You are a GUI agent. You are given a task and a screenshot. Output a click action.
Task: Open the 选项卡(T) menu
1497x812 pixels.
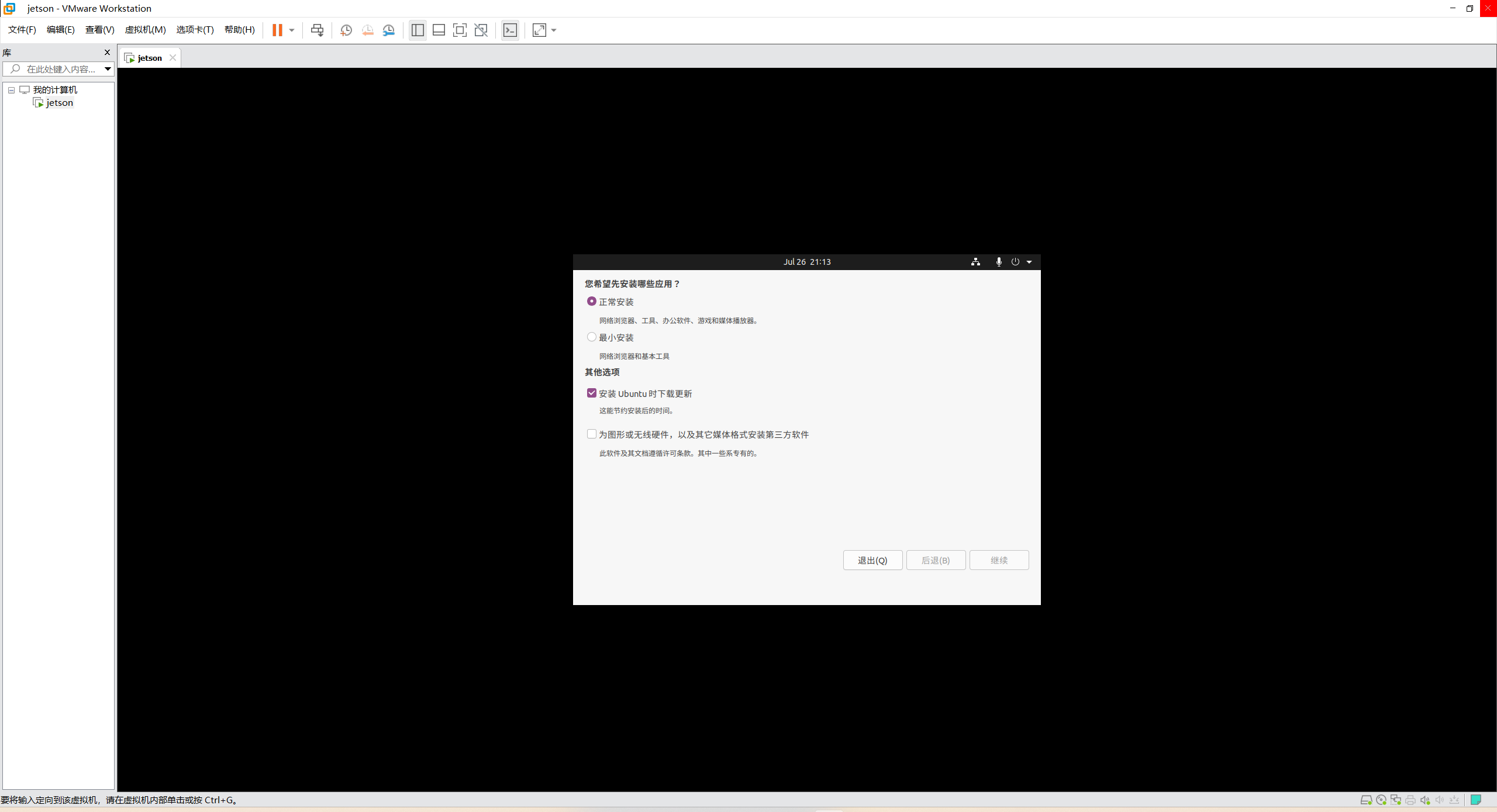coord(195,30)
